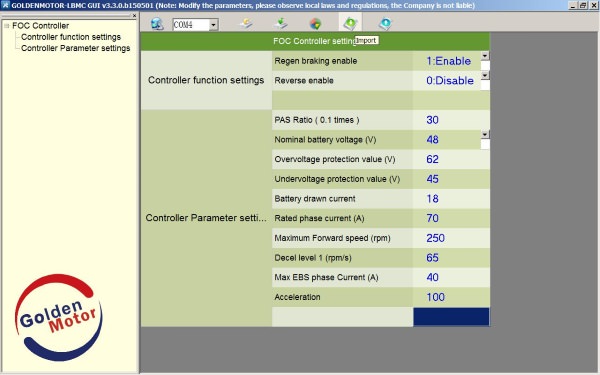Image resolution: width=600 pixels, height=375 pixels.
Task: Open the Nominal battery voltage dropdown arrow
Action: (x=485, y=134)
